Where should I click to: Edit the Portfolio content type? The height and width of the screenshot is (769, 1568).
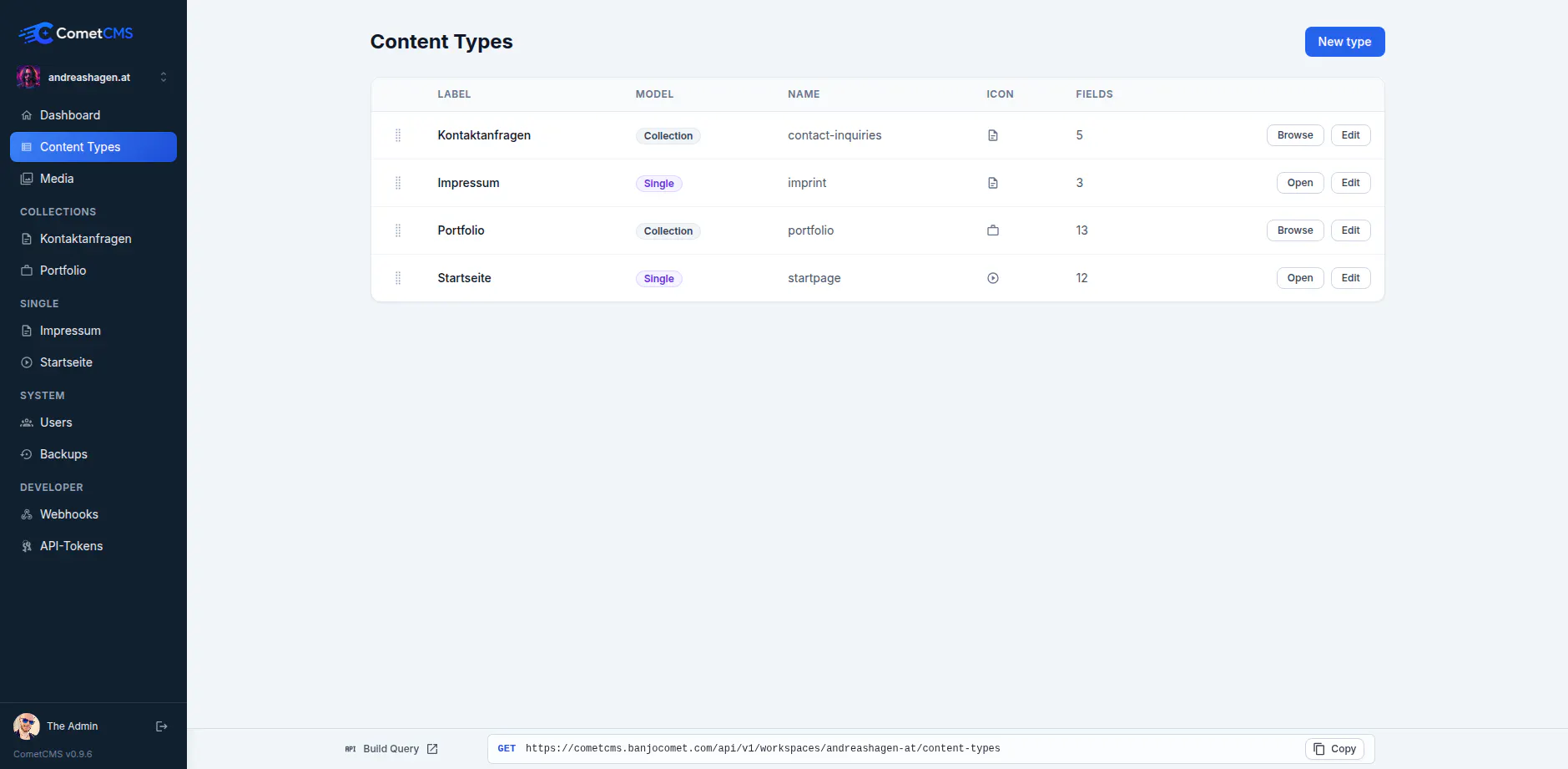[x=1350, y=230]
